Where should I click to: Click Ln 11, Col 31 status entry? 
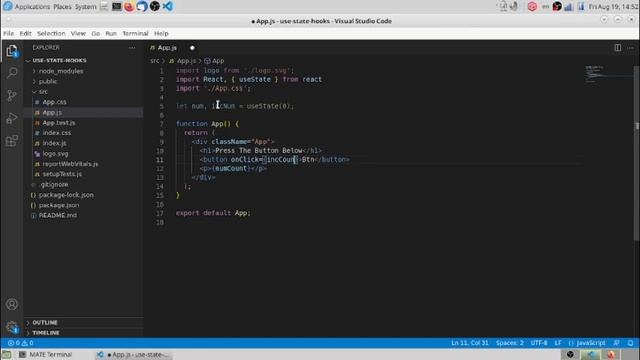pyautogui.click(x=469, y=343)
